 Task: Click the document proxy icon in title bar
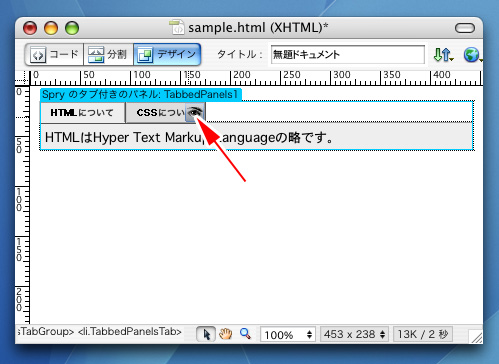177,27
